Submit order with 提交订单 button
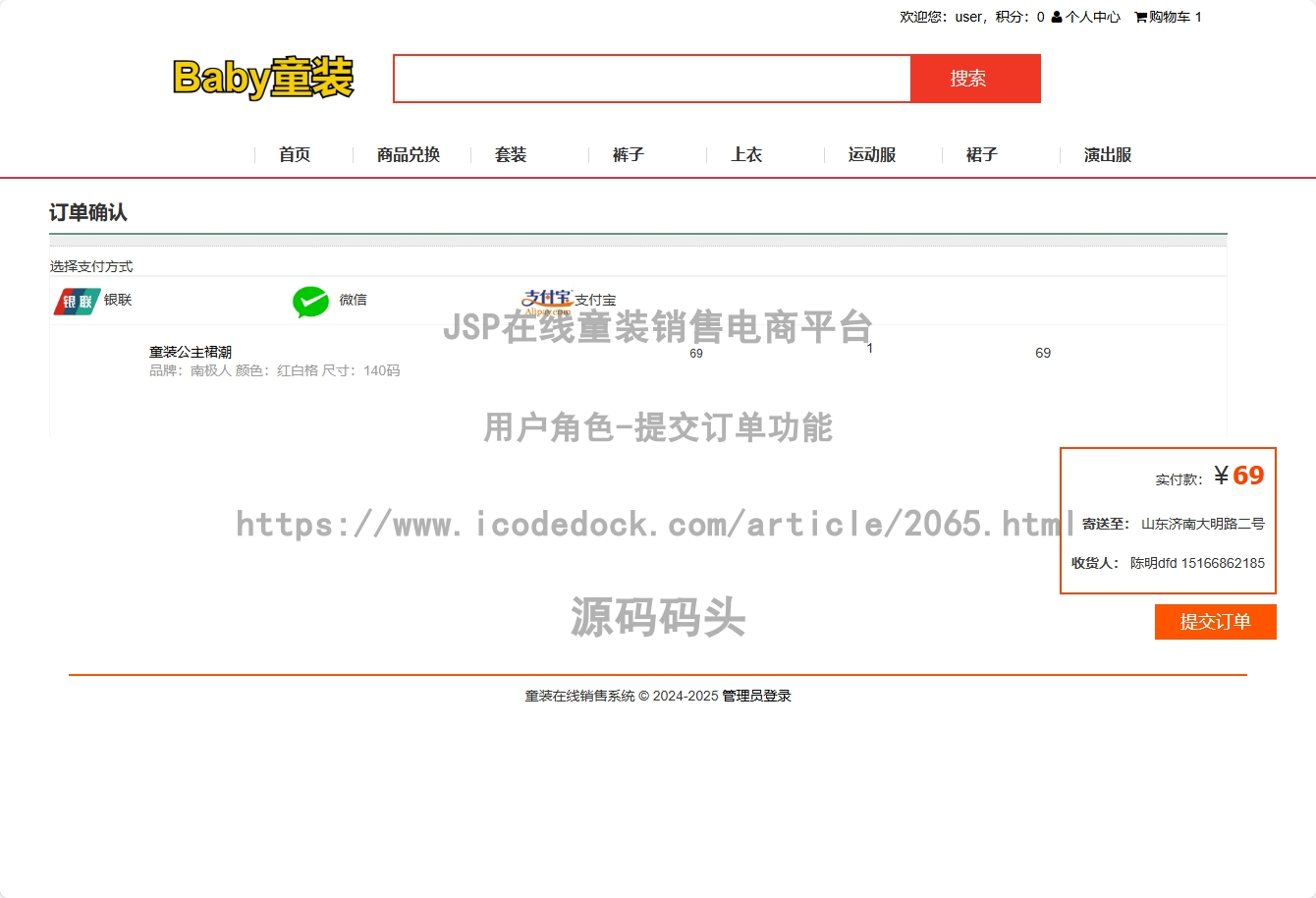The width and height of the screenshot is (1316, 898). pos(1216,622)
